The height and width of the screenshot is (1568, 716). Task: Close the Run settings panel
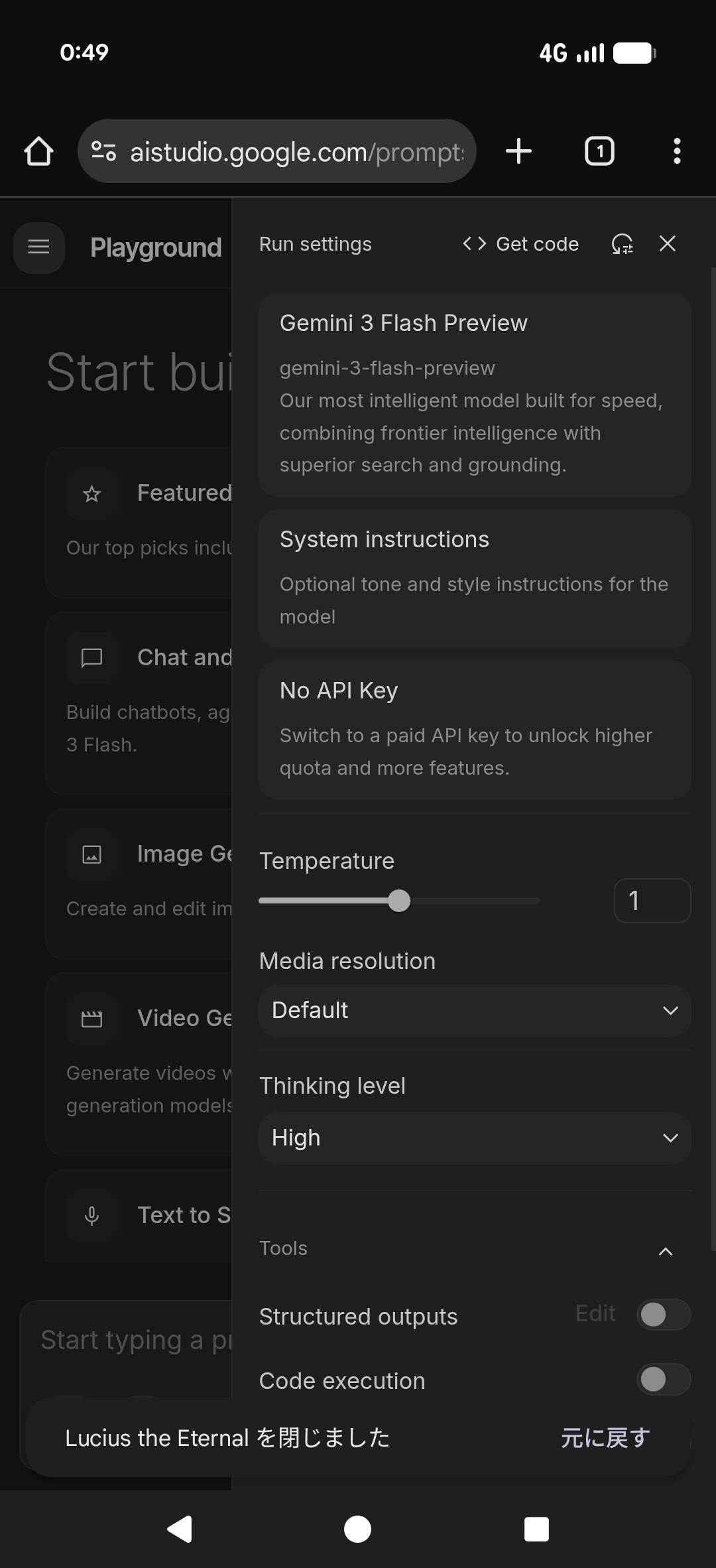[668, 244]
